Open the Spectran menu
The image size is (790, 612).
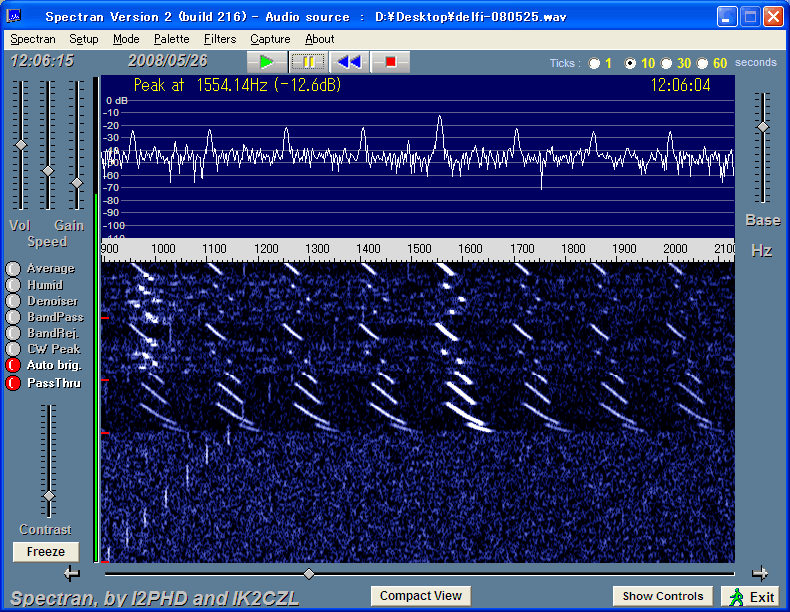(x=33, y=39)
